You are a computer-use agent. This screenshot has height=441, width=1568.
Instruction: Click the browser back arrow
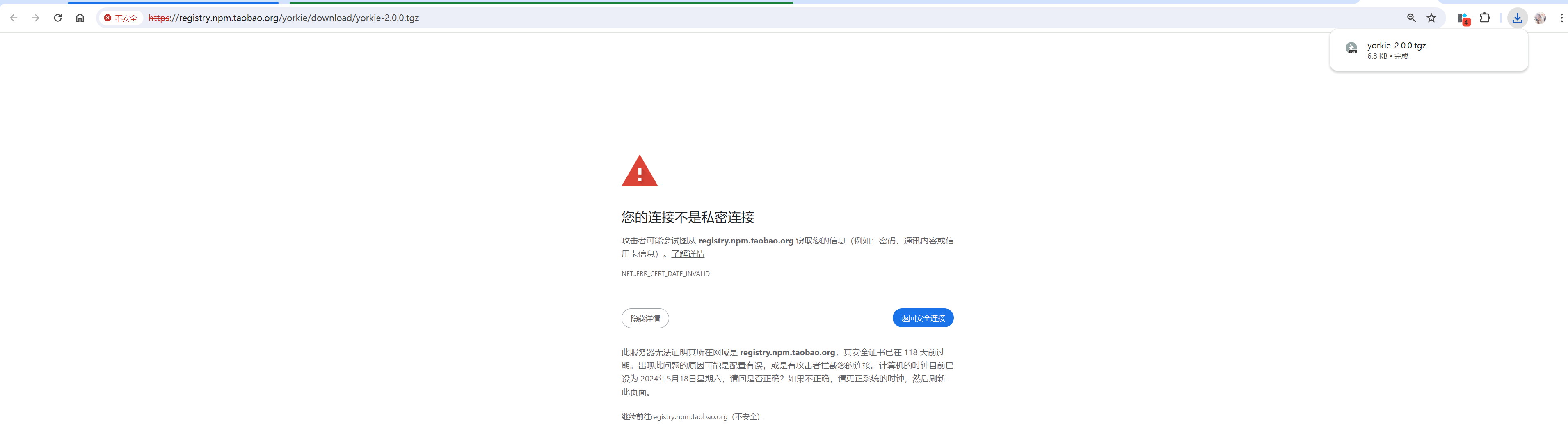click(x=14, y=18)
